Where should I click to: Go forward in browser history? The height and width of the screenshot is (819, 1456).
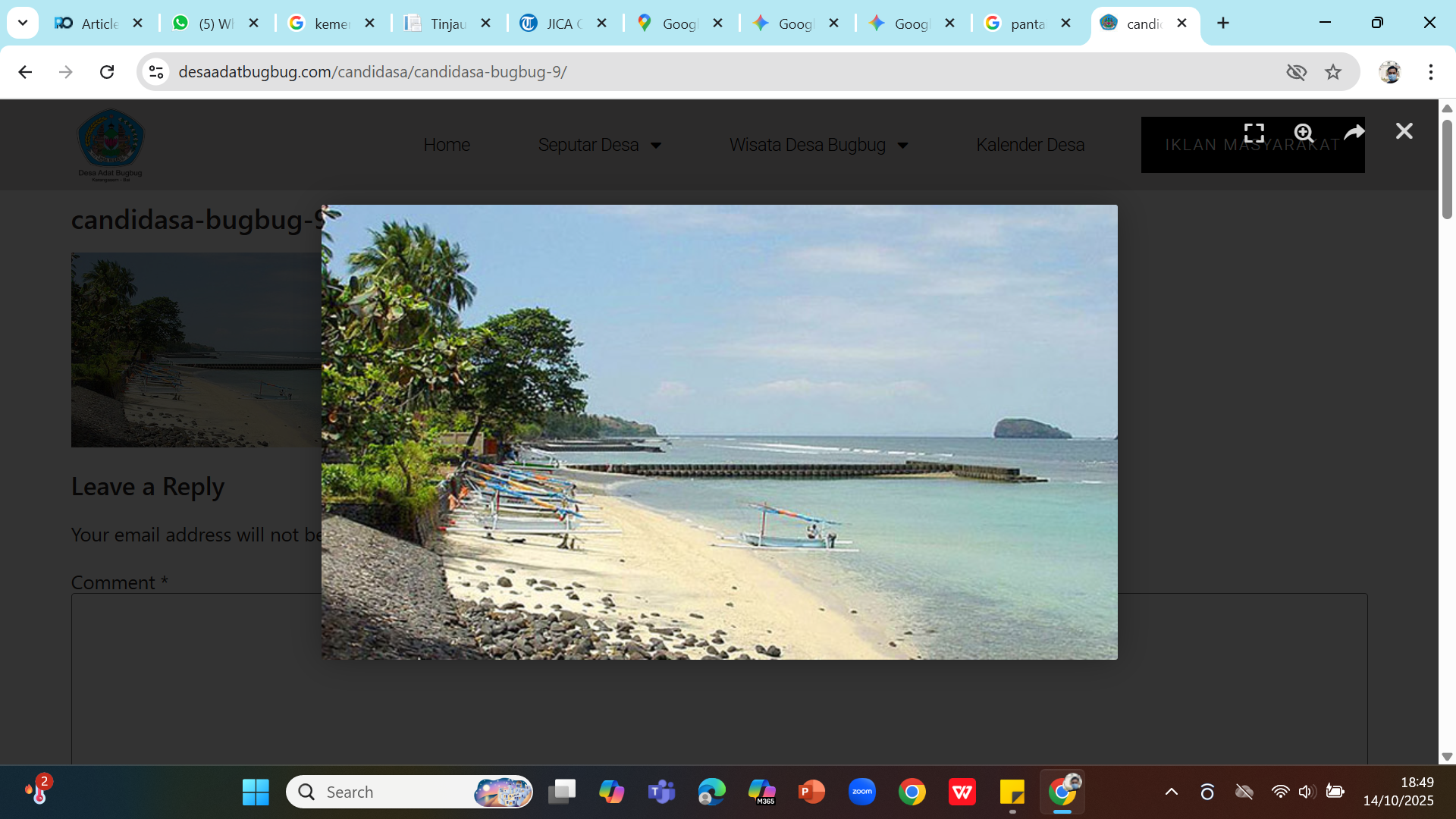[66, 72]
